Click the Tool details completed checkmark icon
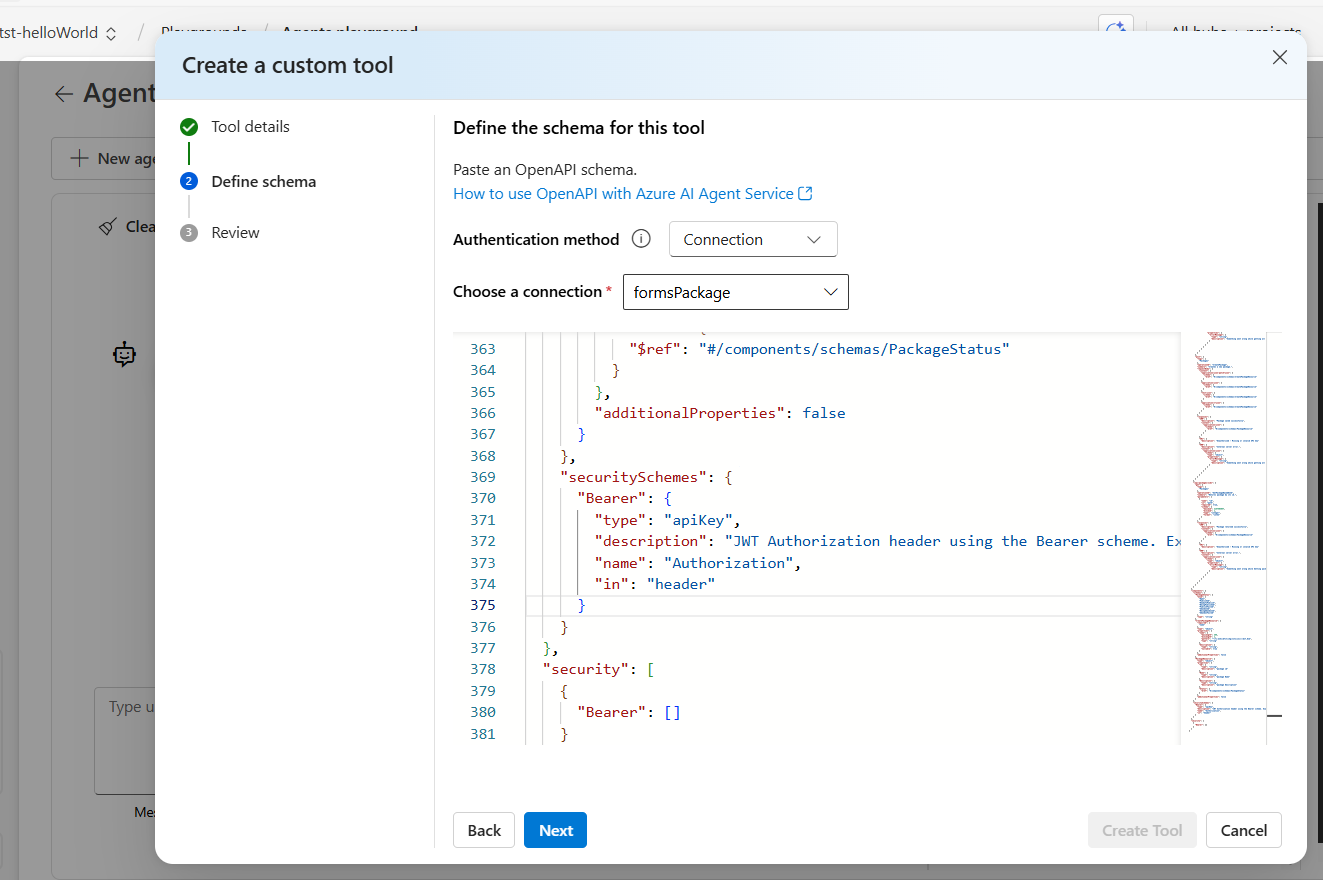 coord(189,127)
